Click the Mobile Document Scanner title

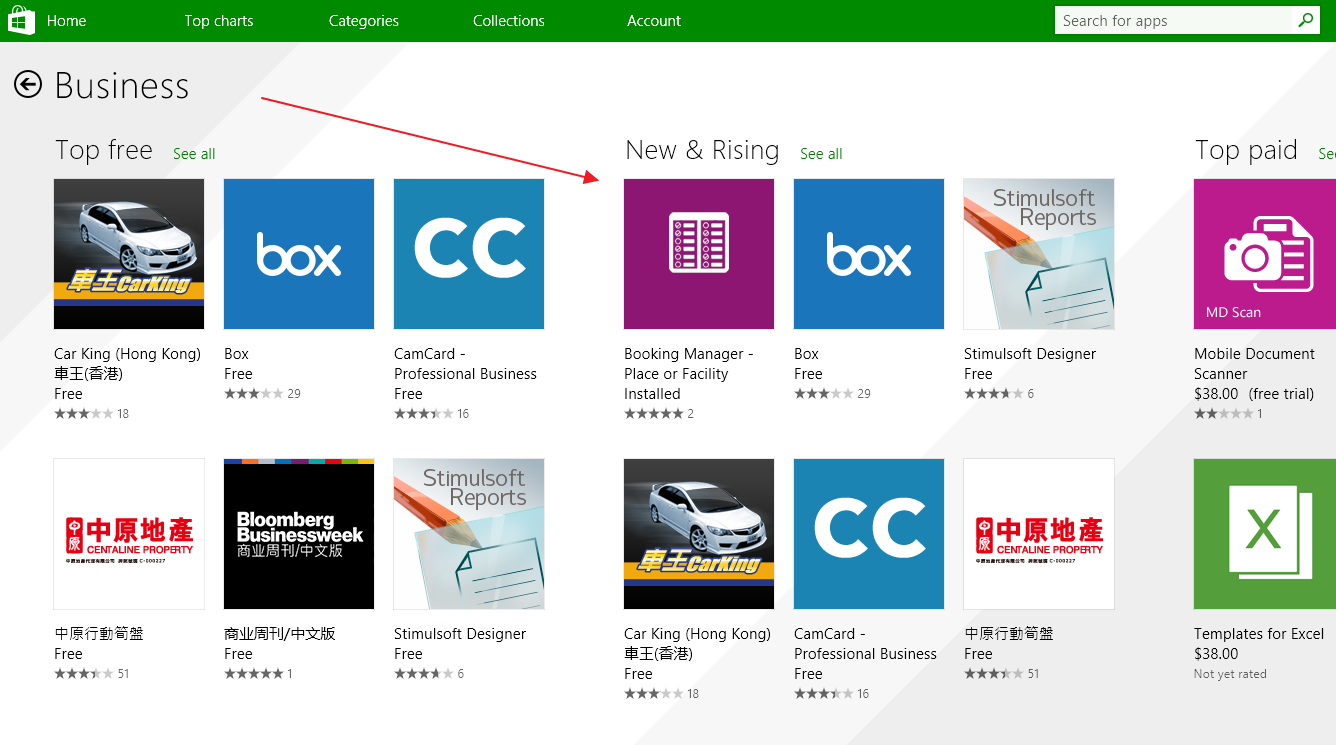point(1254,364)
